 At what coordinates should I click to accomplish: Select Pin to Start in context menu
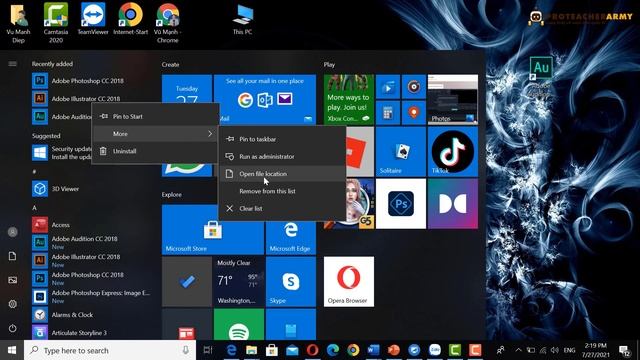(156, 116)
